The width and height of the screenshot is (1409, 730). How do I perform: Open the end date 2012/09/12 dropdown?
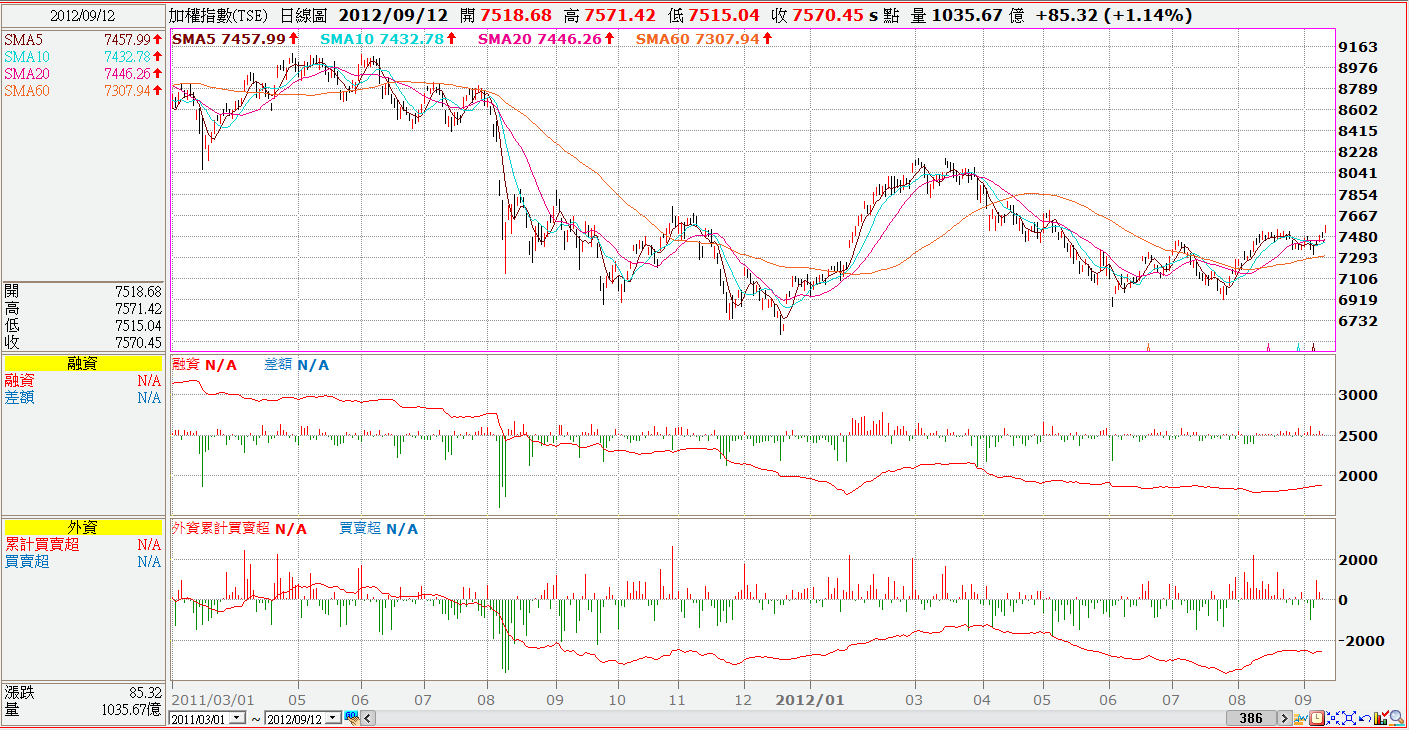[333, 718]
